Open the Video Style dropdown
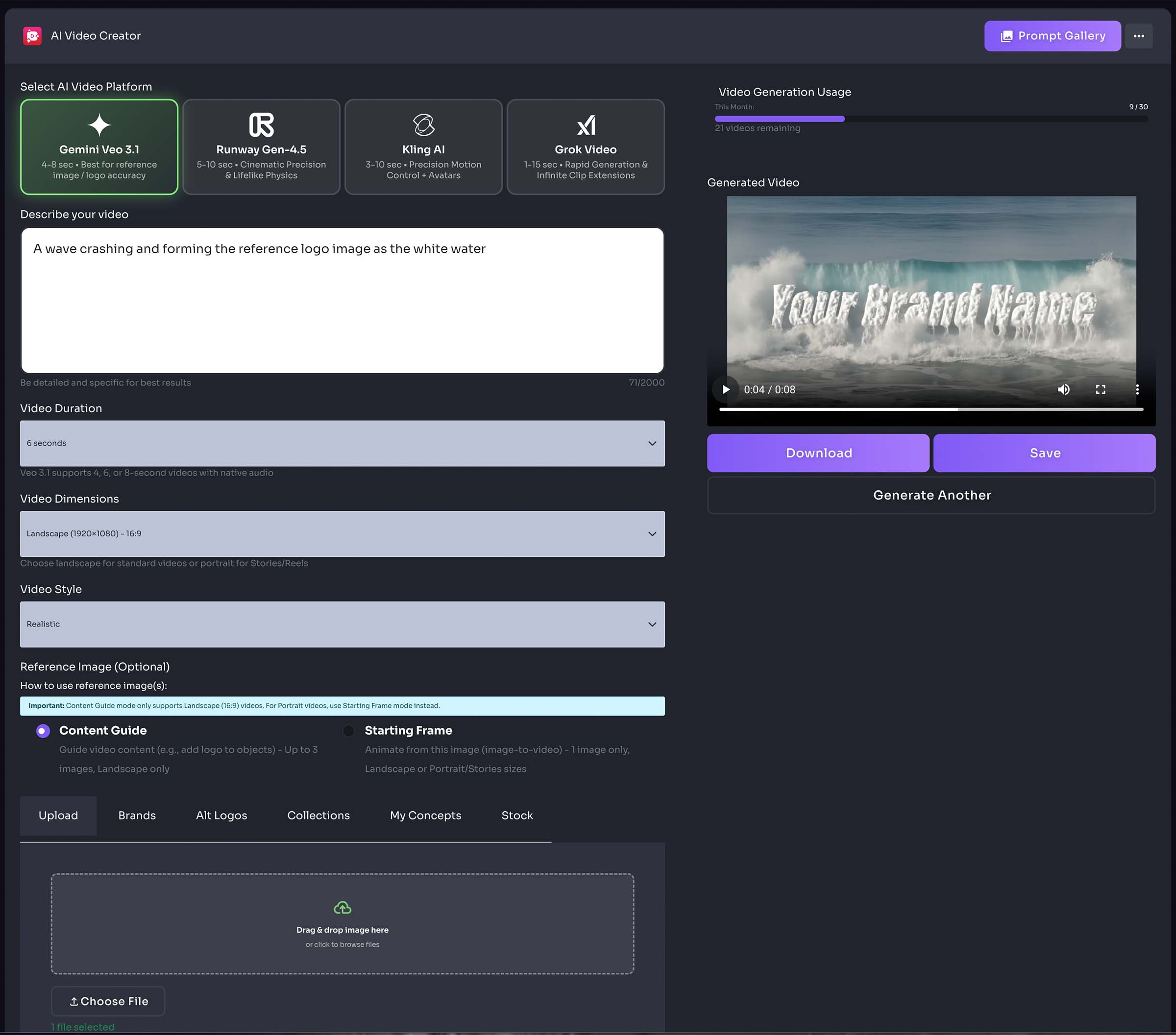The image size is (1176, 1035). tap(343, 625)
